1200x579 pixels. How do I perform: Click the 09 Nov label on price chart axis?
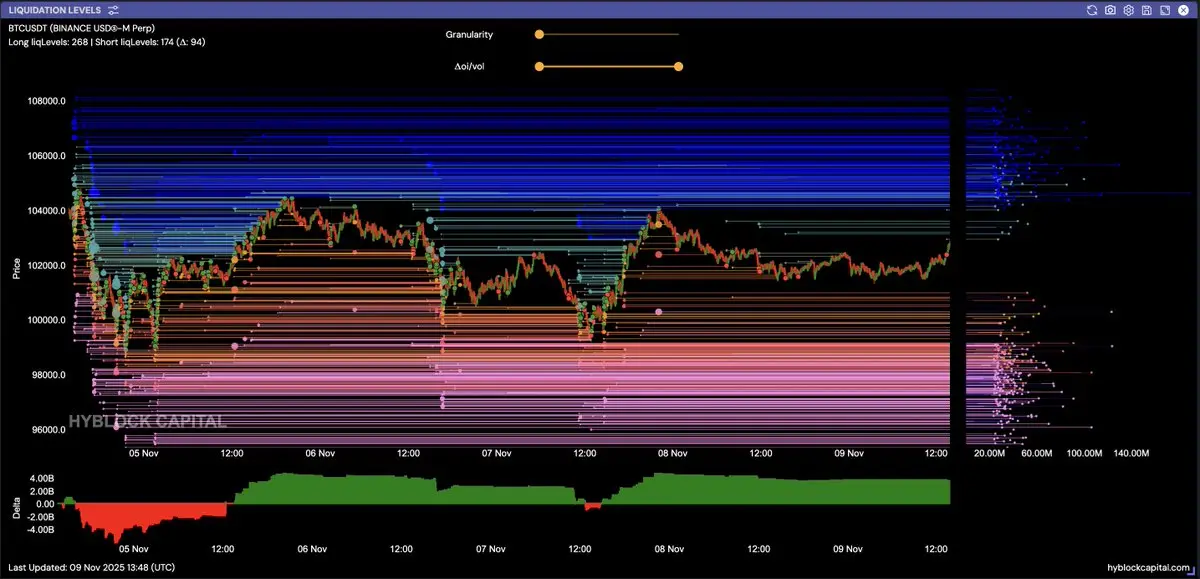[848, 453]
